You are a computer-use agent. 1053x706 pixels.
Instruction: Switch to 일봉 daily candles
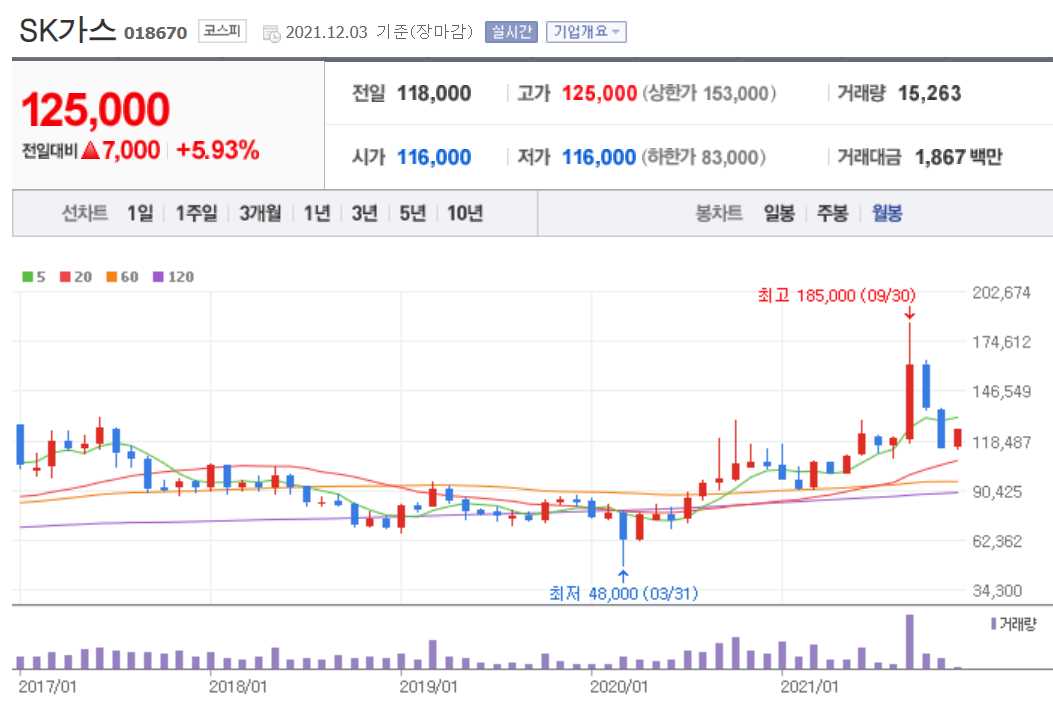[778, 213]
